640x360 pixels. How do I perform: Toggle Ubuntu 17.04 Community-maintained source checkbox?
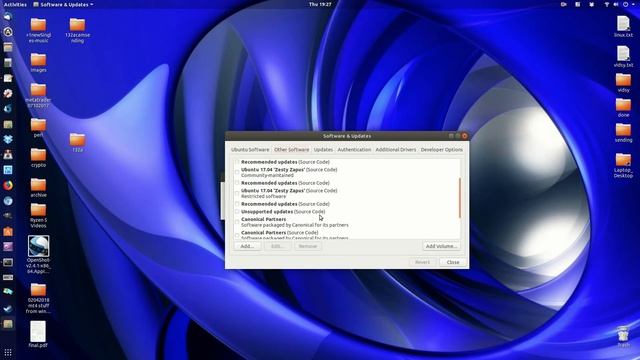click(x=237, y=172)
